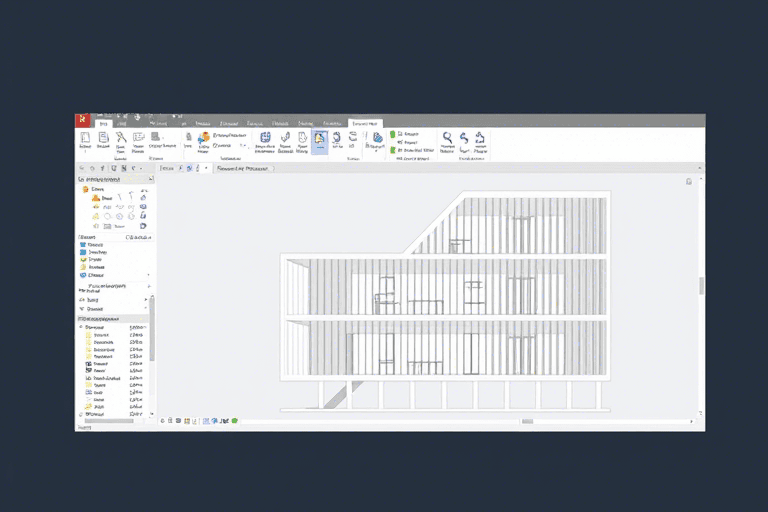The image size is (768, 512).
Task: Click the small icon at the canvas top-right corner
Action: point(689,181)
